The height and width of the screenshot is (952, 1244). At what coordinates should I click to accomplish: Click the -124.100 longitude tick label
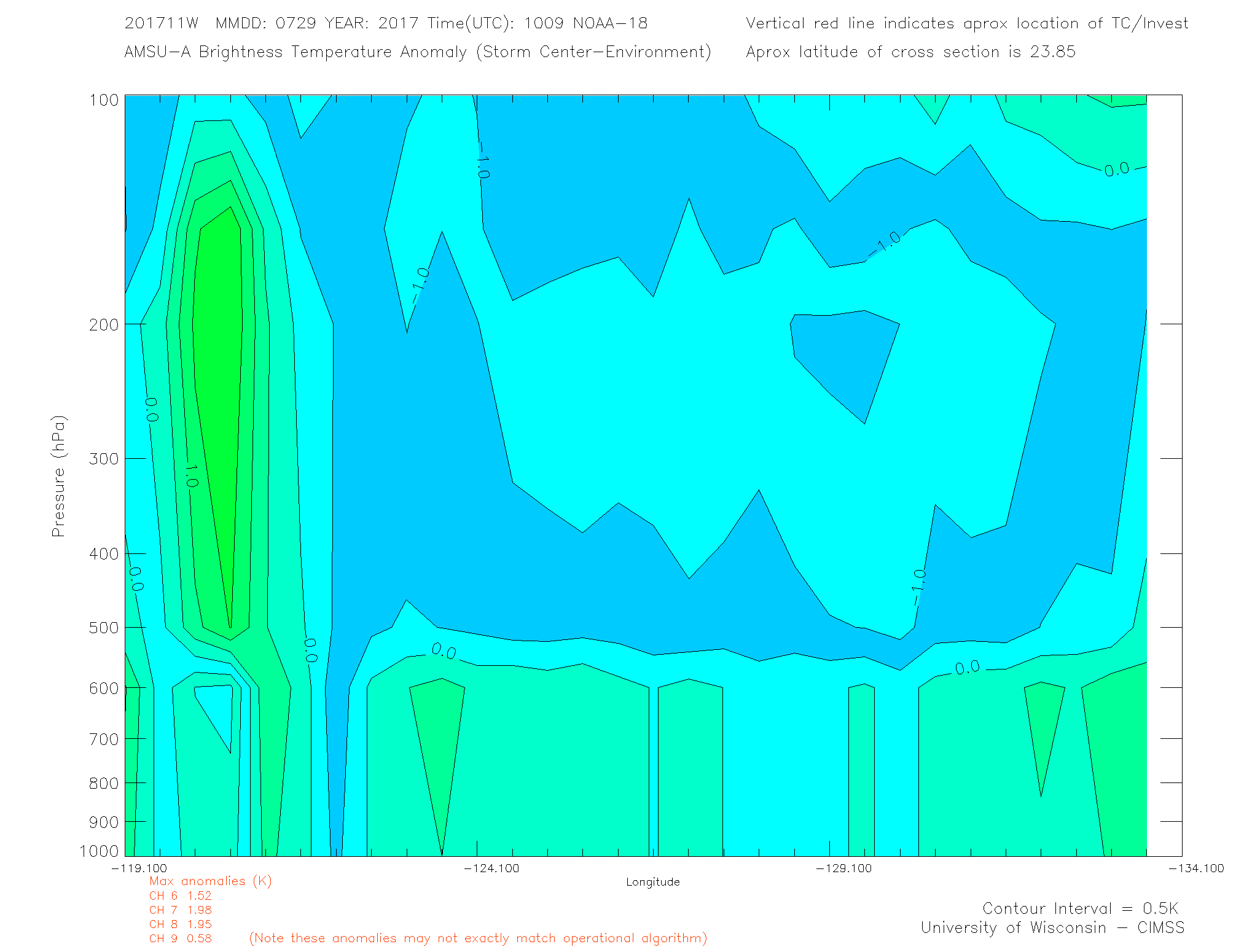pyautogui.click(x=491, y=868)
